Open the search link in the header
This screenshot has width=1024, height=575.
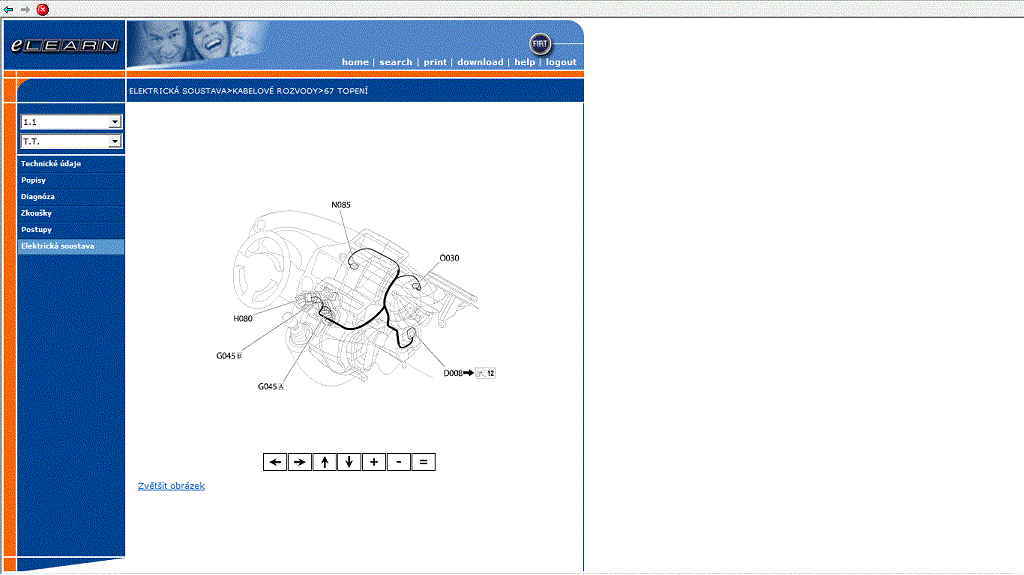coord(396,62)
